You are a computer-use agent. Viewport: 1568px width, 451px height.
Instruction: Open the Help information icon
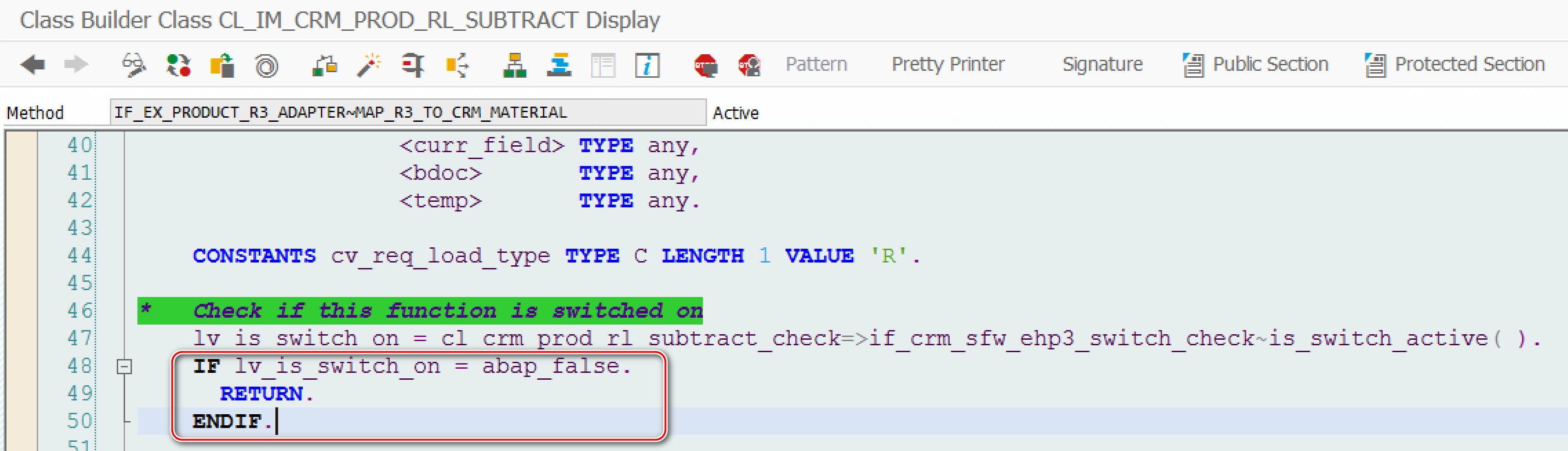point(647,64)
